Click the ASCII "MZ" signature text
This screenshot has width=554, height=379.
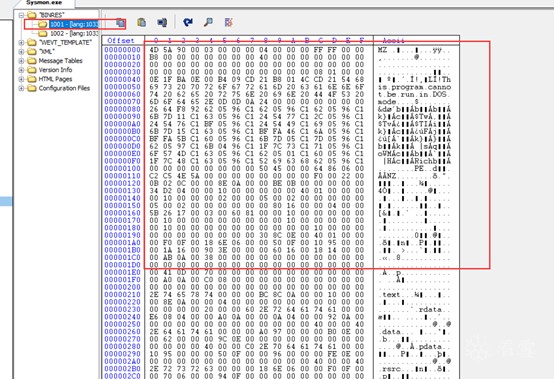(382, 50)
